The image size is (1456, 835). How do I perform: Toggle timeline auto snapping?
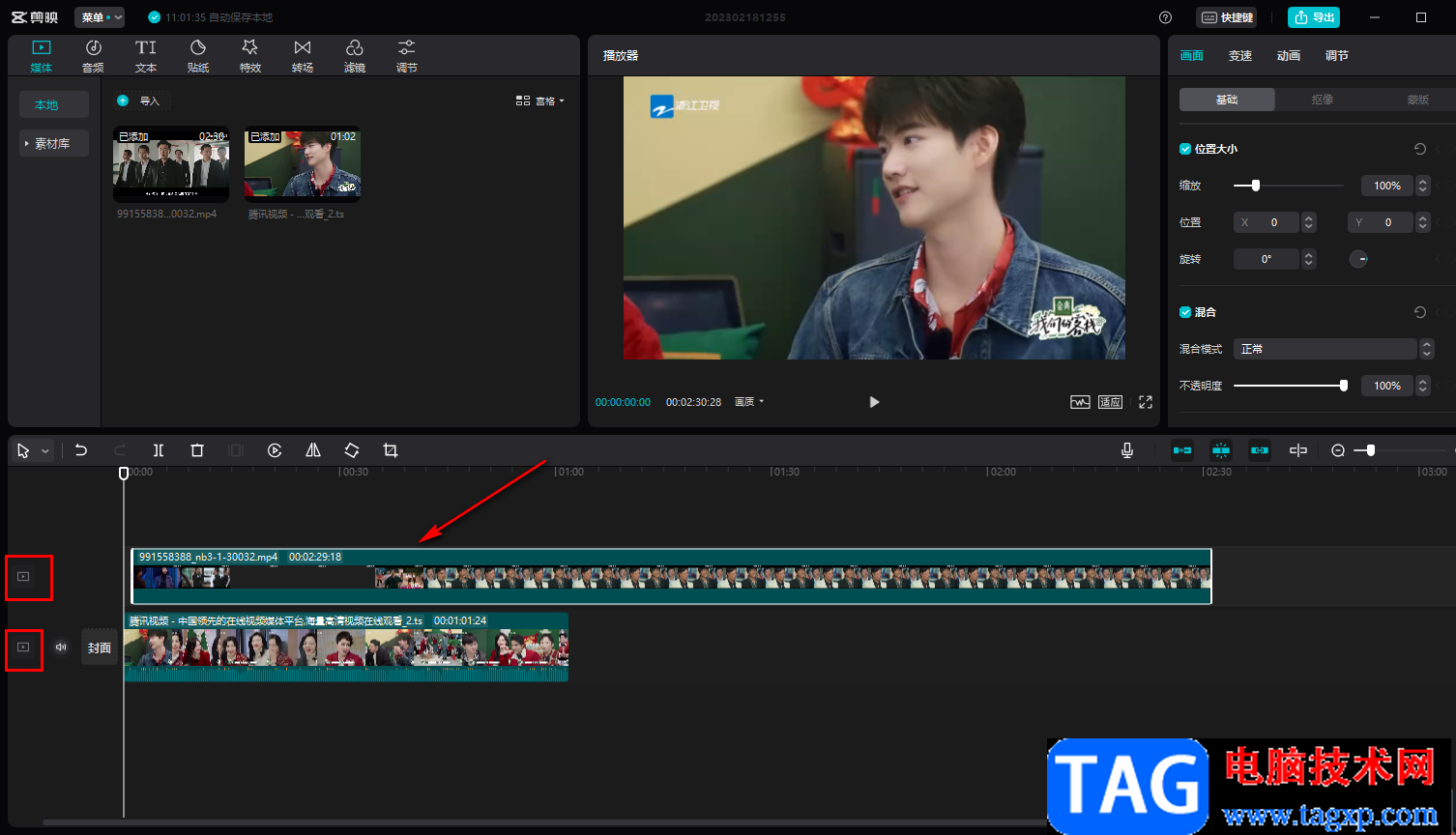tap(1221, 450)
